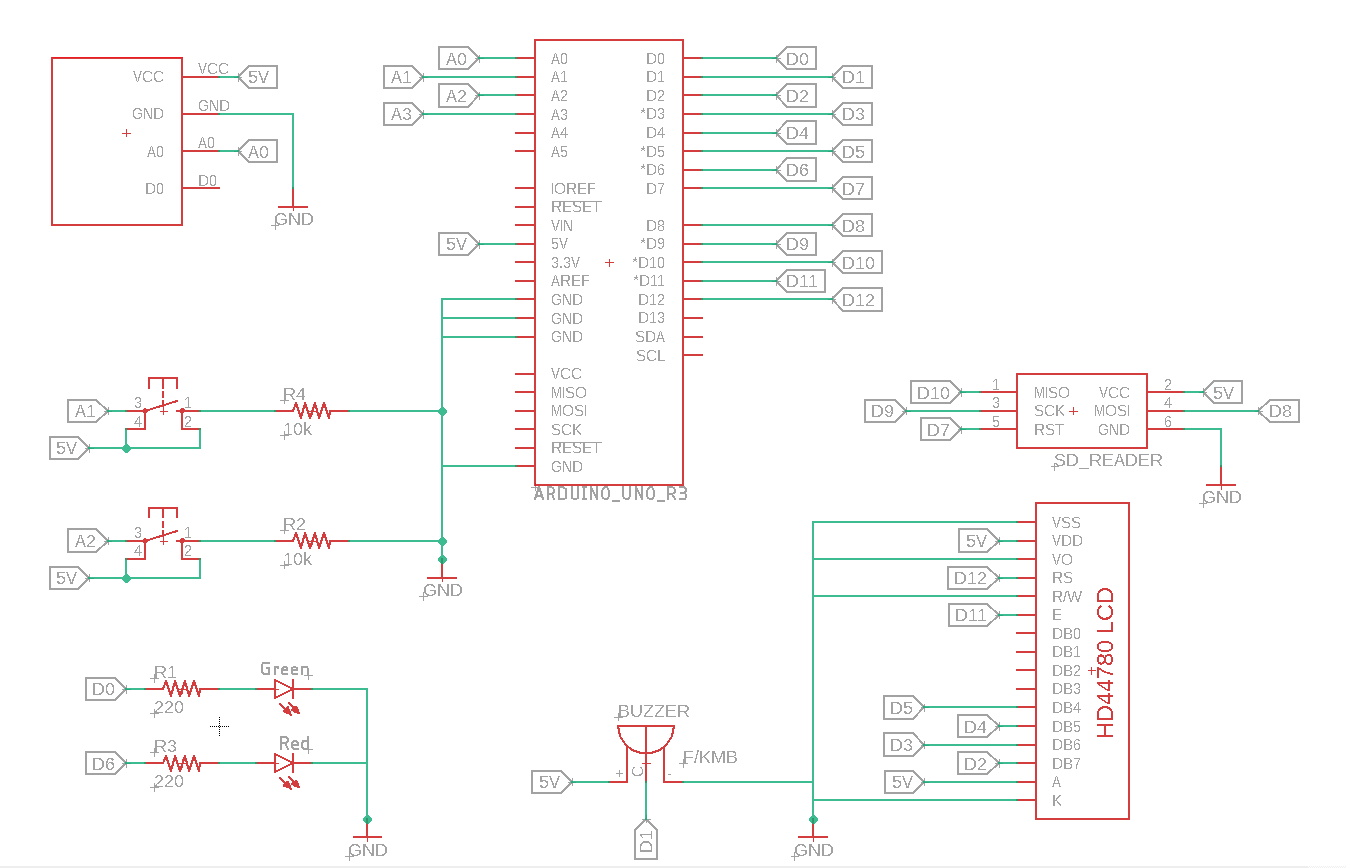Viewport: 1346px width, 868px height.
Task: Select the IOREF pin name on the Arduino
Action: pyautogui.click(x=573, y=189)
